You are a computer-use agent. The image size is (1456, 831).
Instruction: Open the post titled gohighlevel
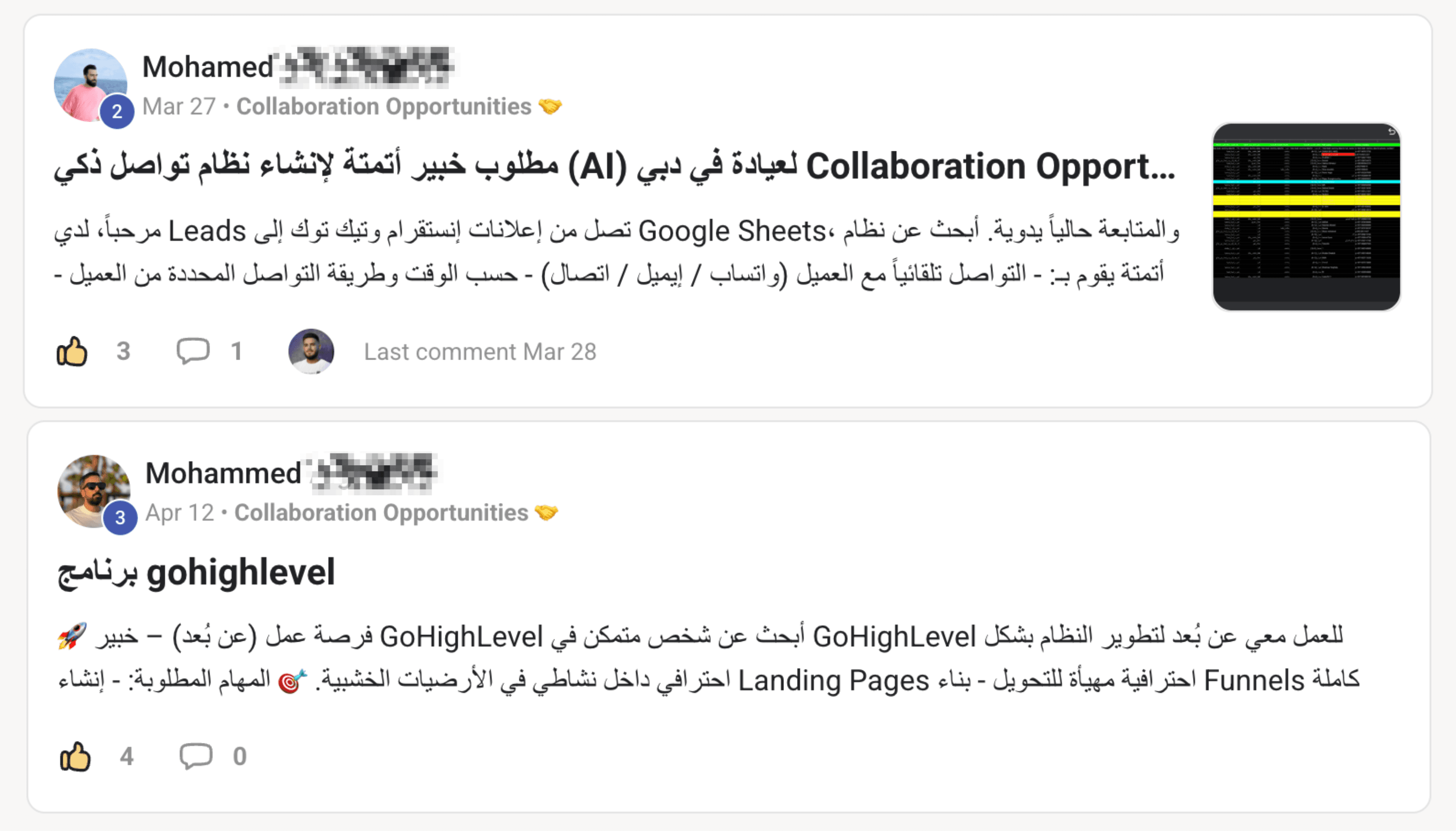tap(195, 573)
